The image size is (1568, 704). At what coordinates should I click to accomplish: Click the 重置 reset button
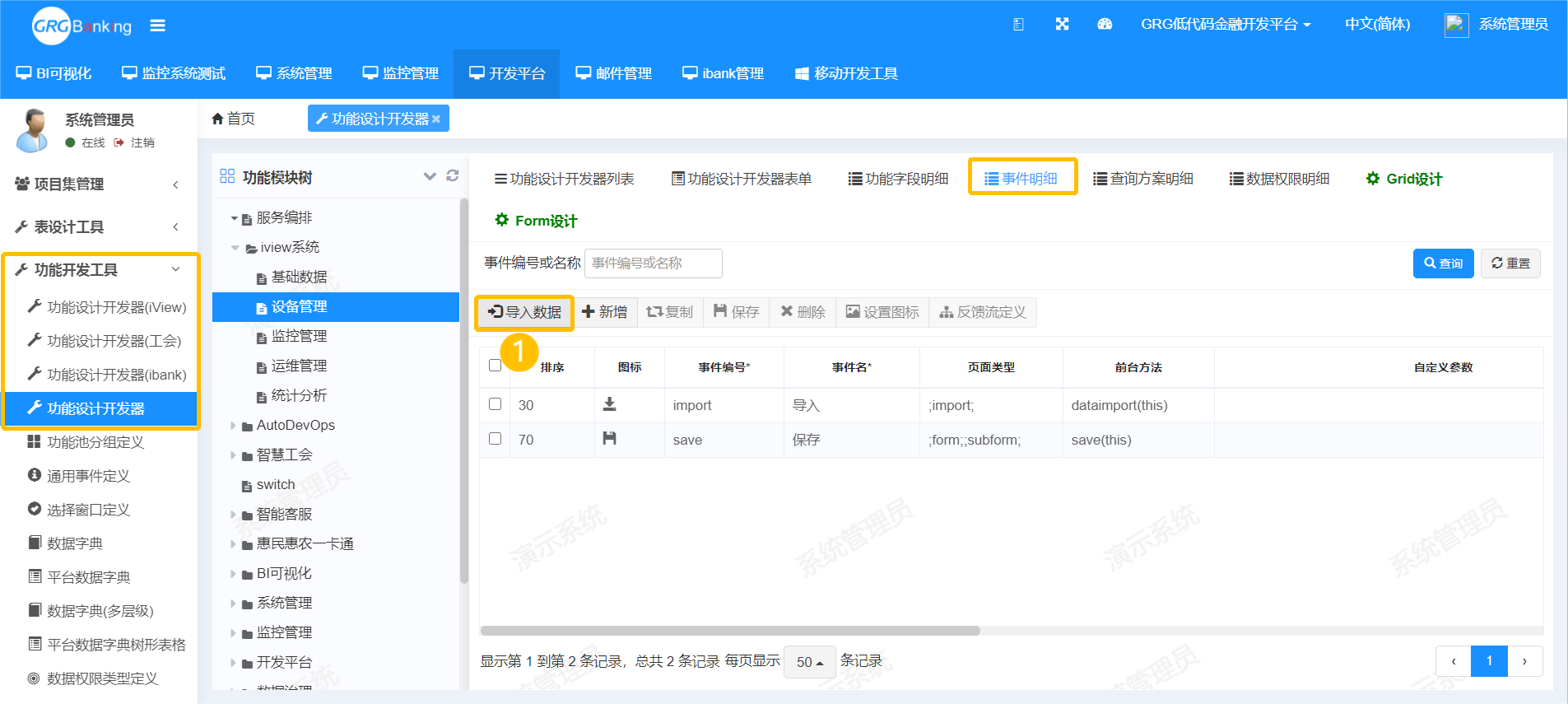1510,263
